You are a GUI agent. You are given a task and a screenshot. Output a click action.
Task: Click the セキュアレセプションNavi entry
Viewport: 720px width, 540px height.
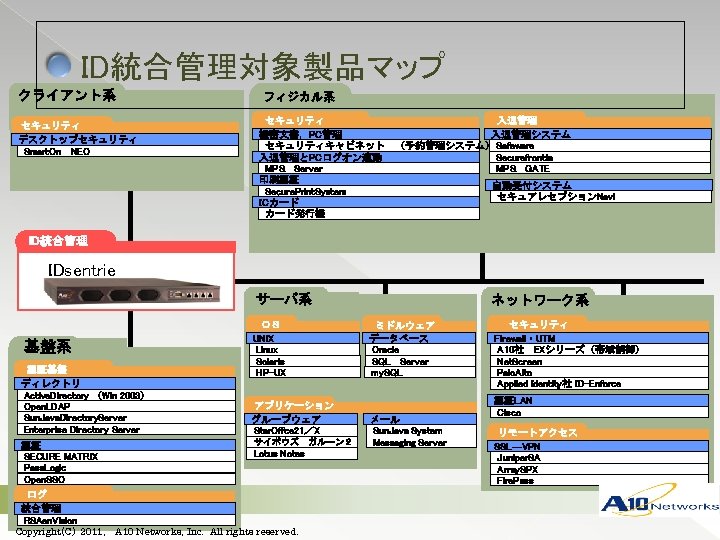(x=601, y=197)
